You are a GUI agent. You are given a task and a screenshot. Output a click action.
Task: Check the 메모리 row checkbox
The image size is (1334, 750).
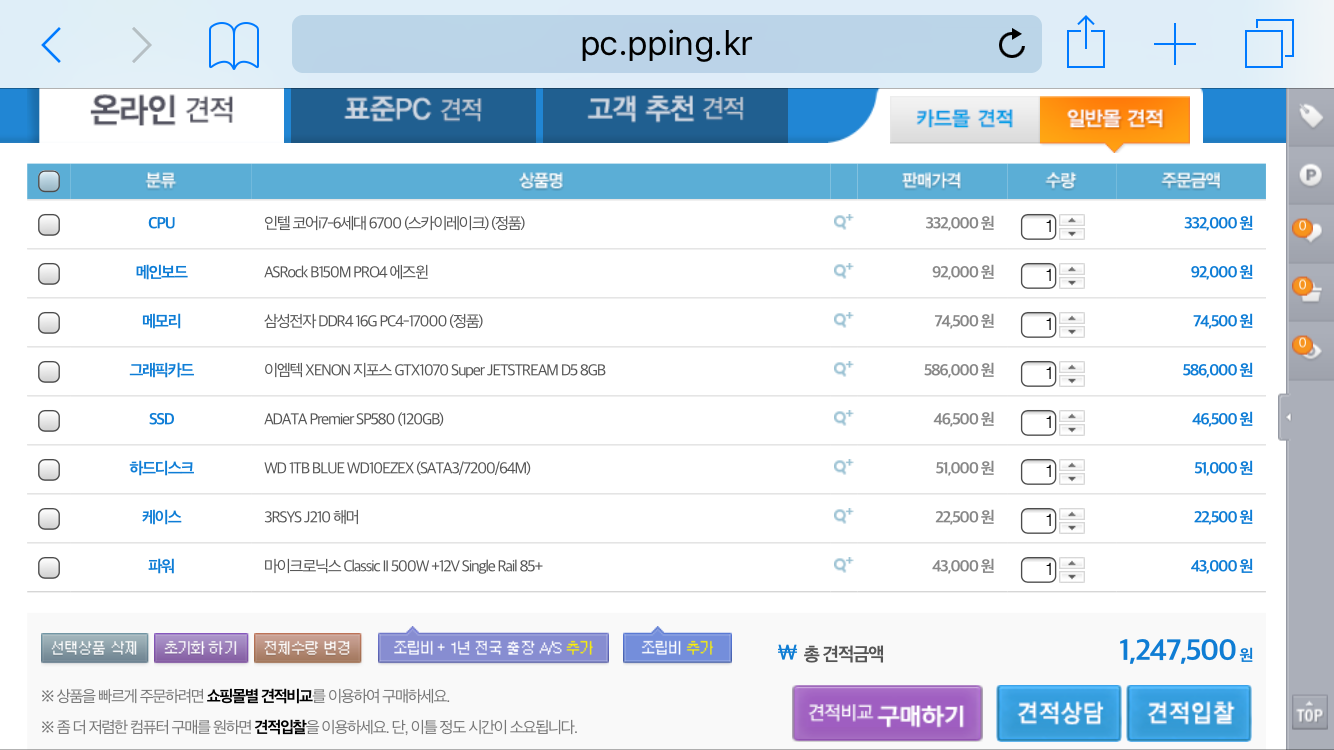coord(48,322)
